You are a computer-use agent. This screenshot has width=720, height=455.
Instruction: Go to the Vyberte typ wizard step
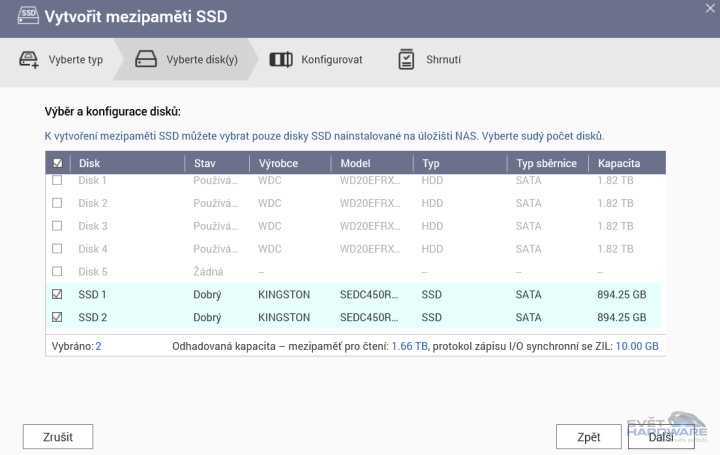point(76,60)
